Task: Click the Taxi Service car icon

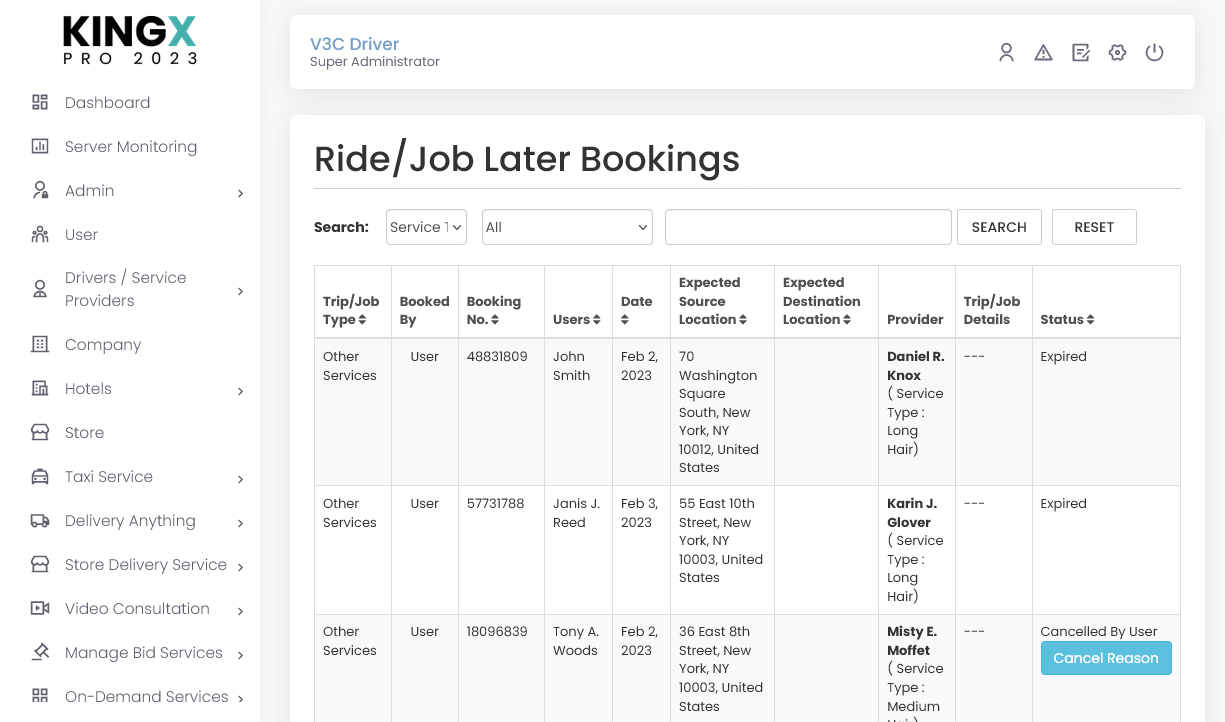Action: click(x=40, y=477)
